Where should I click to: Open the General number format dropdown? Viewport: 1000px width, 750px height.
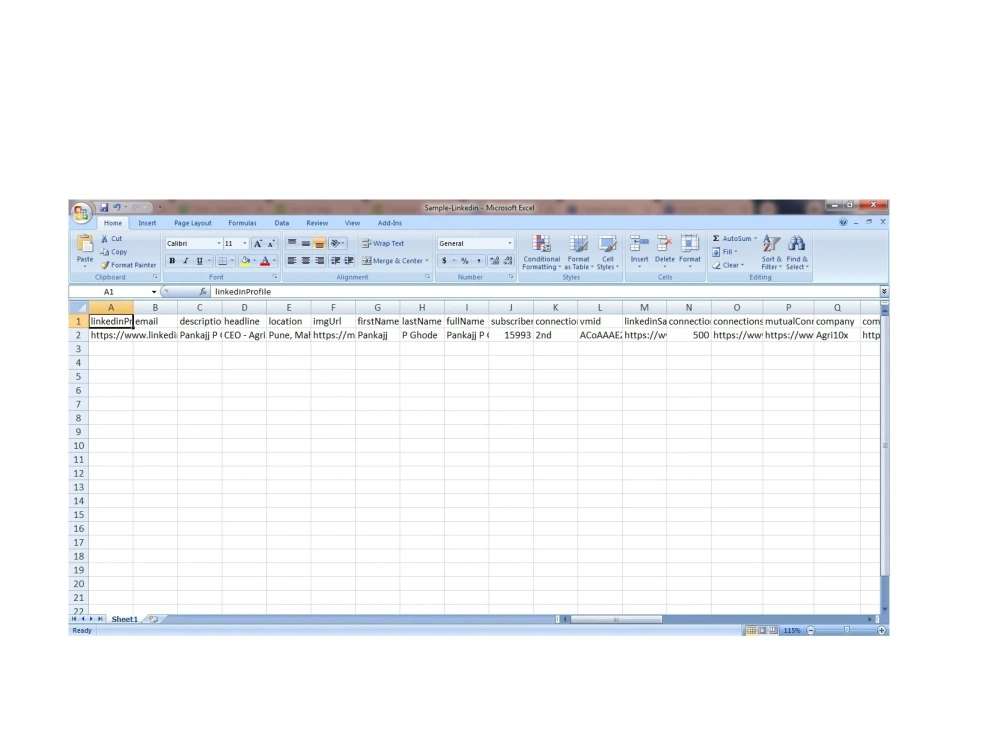click(510, 244)
